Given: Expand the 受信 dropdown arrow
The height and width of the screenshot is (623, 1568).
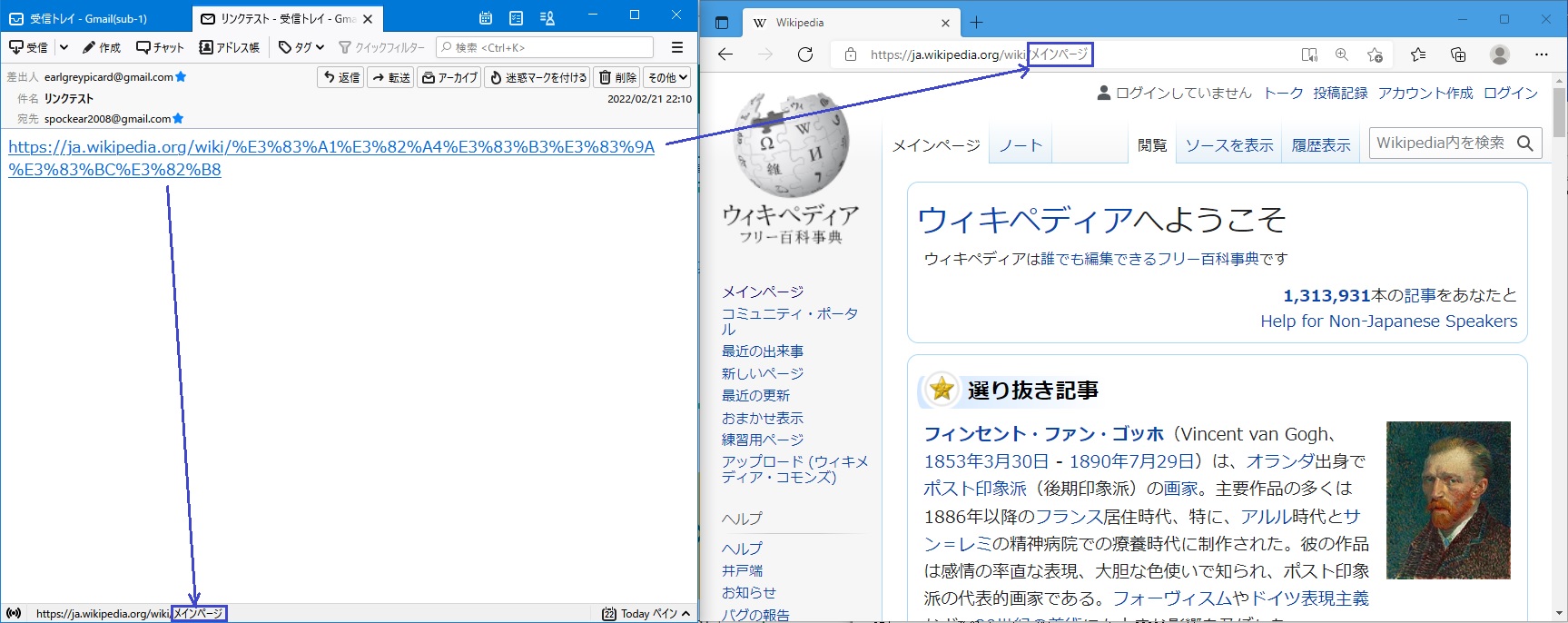Looking at the screenshot, I should 64,47.
